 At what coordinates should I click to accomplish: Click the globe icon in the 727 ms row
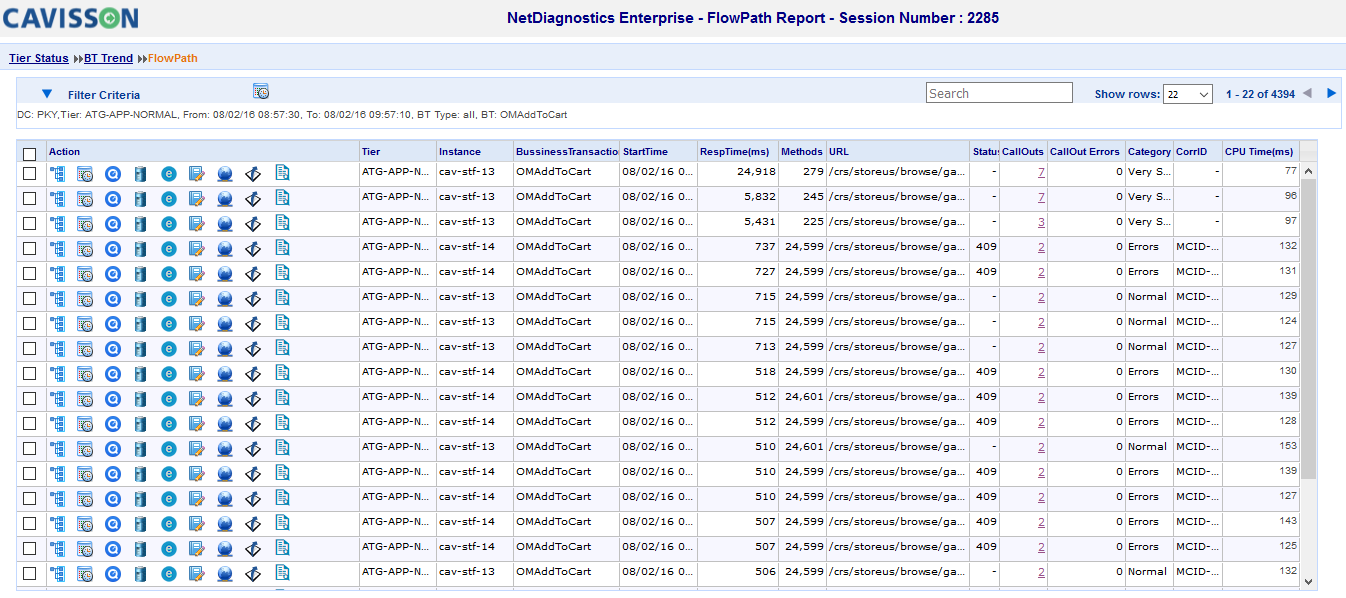[225, 273]
